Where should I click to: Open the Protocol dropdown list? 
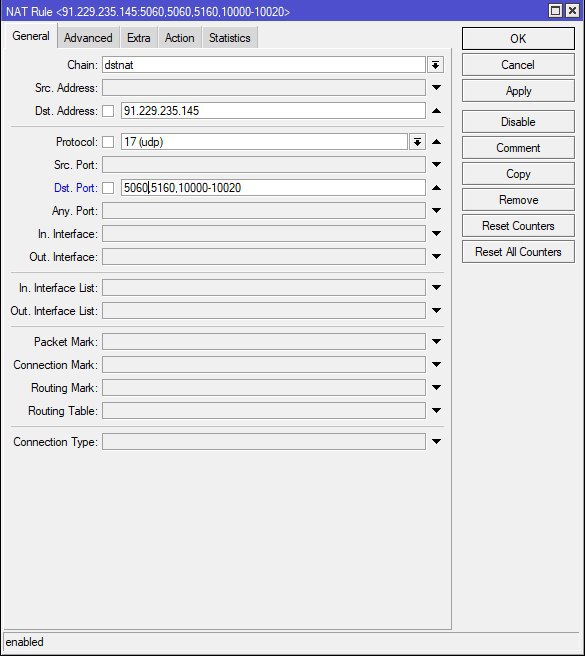click(x=417, y=142)
